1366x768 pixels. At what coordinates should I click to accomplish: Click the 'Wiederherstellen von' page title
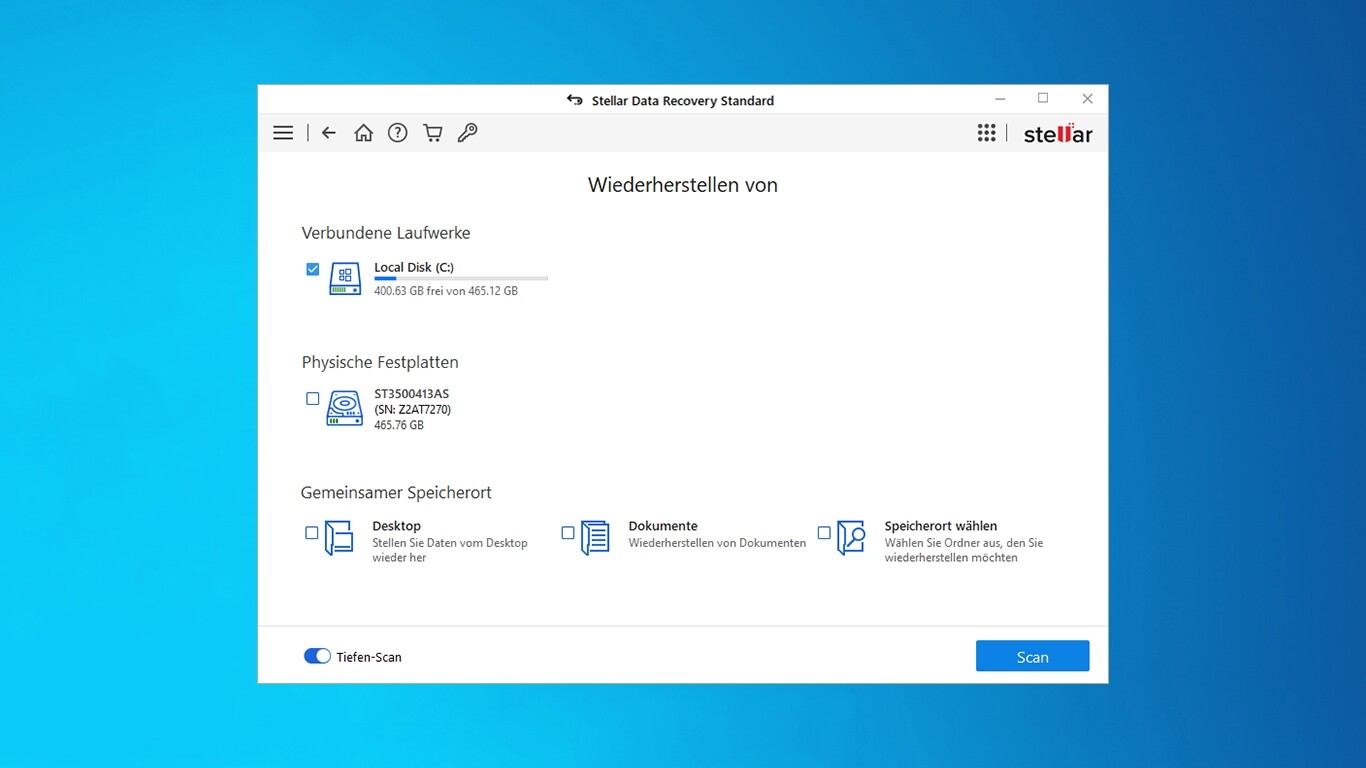pos(683,185)
